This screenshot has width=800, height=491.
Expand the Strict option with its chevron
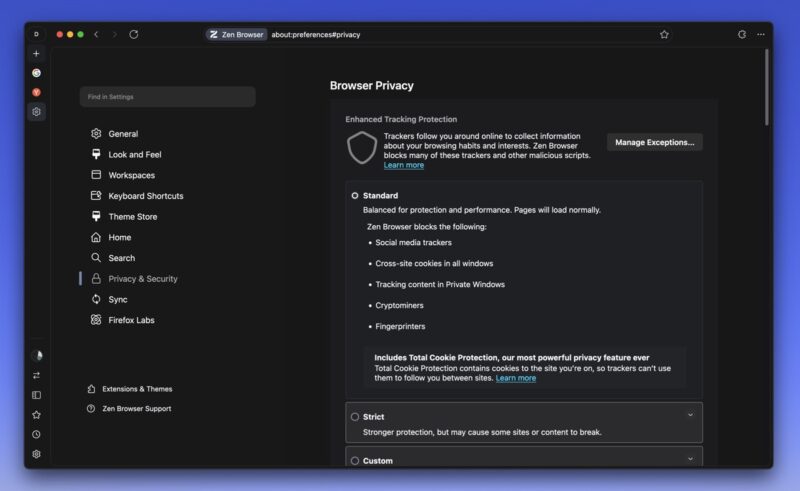coord(690,415)
